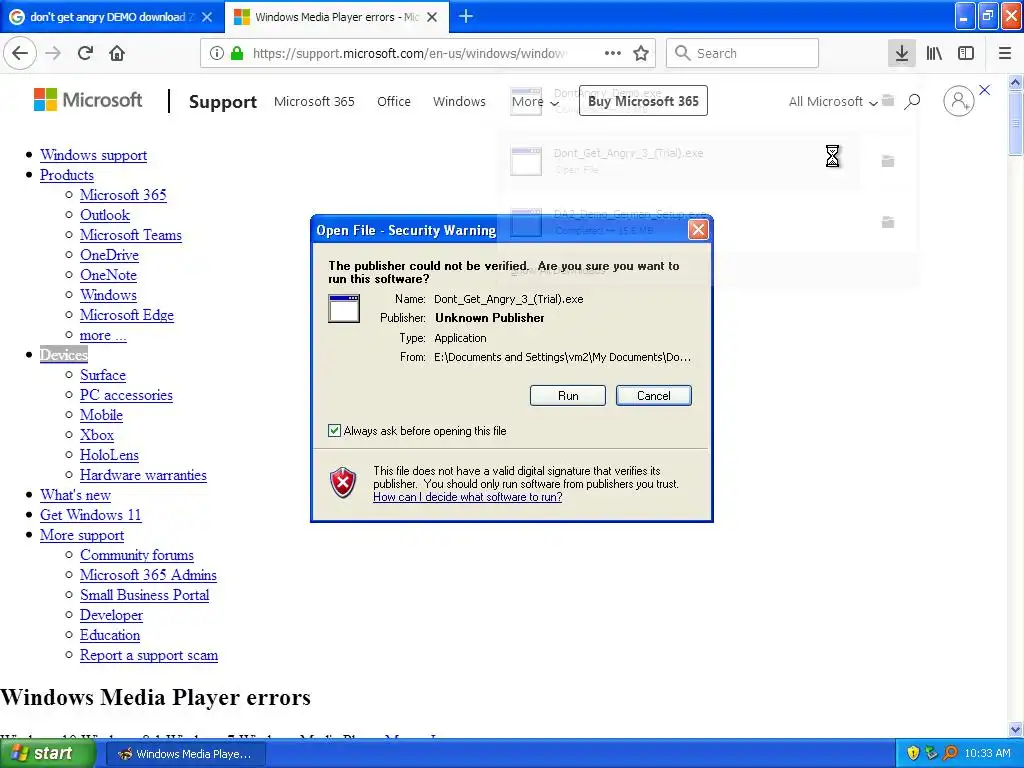Click the Windows Security Center tray shield icon
Screen dimensions: 1024x768
coord(913,753)
